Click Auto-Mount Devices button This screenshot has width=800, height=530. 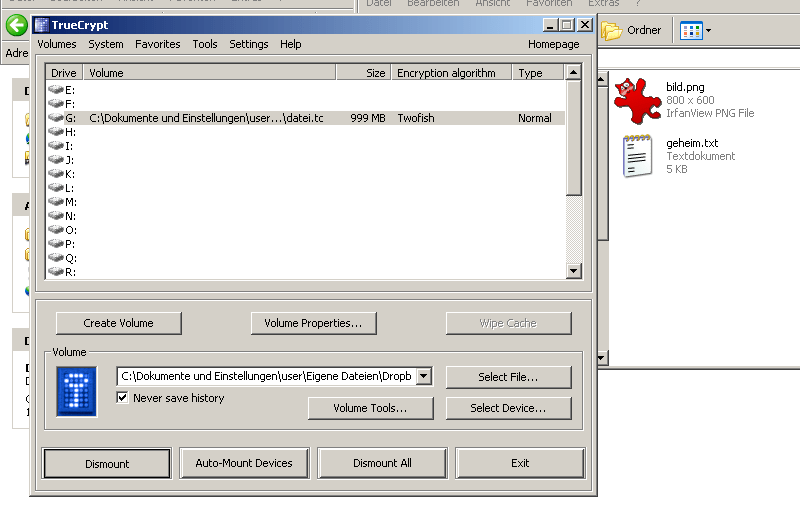click(244, 463)
